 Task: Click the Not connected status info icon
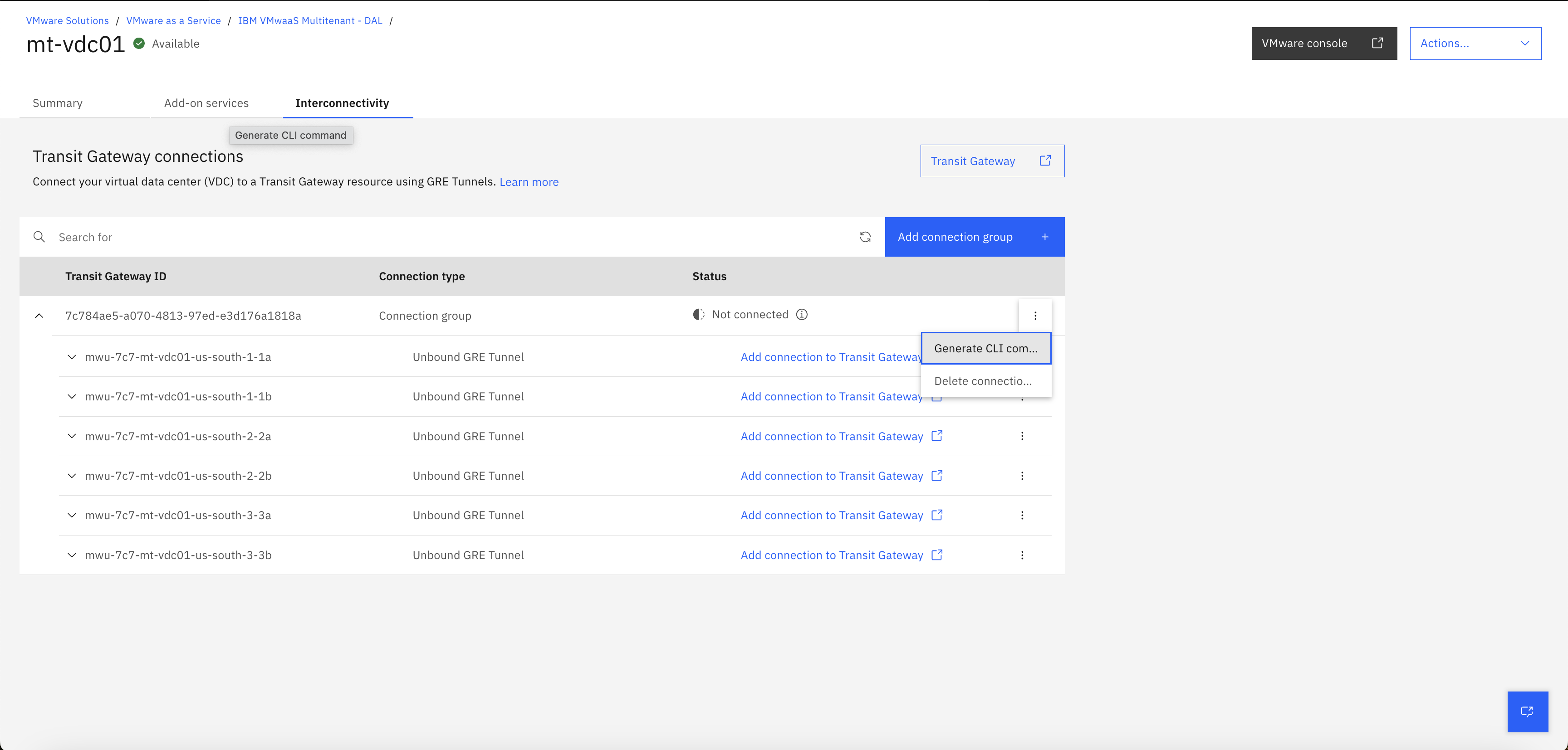[x=802, y=315]
